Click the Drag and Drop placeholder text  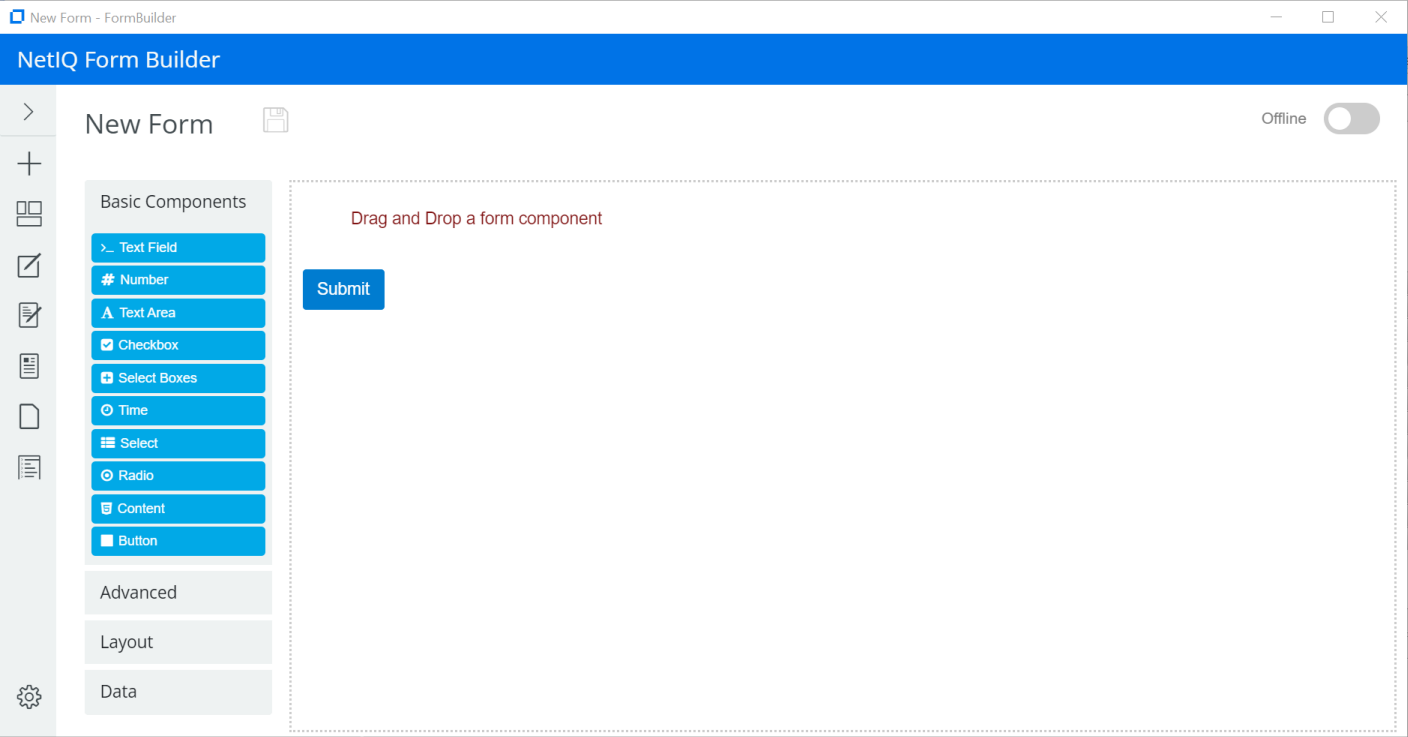click(476, 218)
